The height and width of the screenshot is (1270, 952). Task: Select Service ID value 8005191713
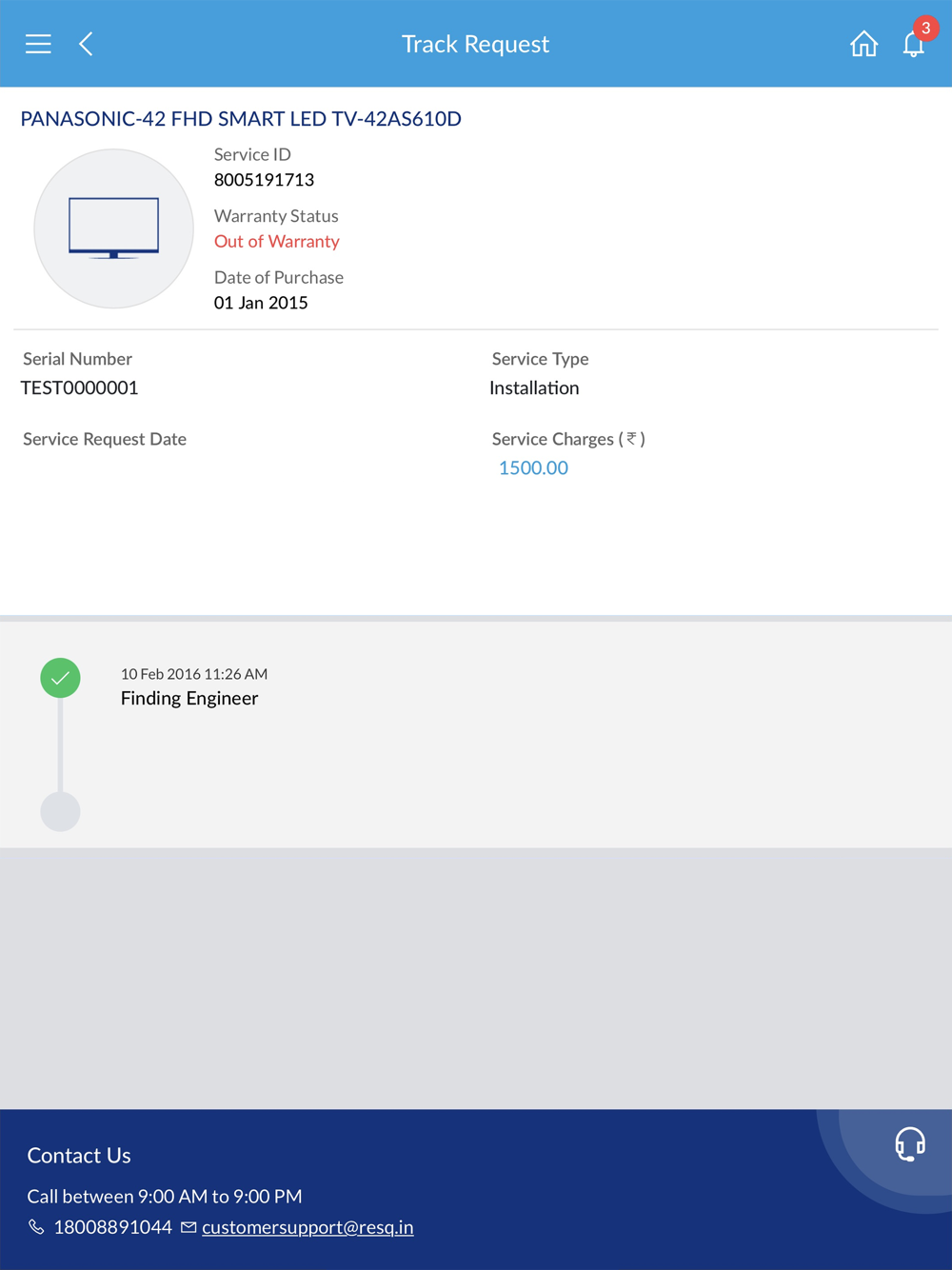[x=264, y=179]
